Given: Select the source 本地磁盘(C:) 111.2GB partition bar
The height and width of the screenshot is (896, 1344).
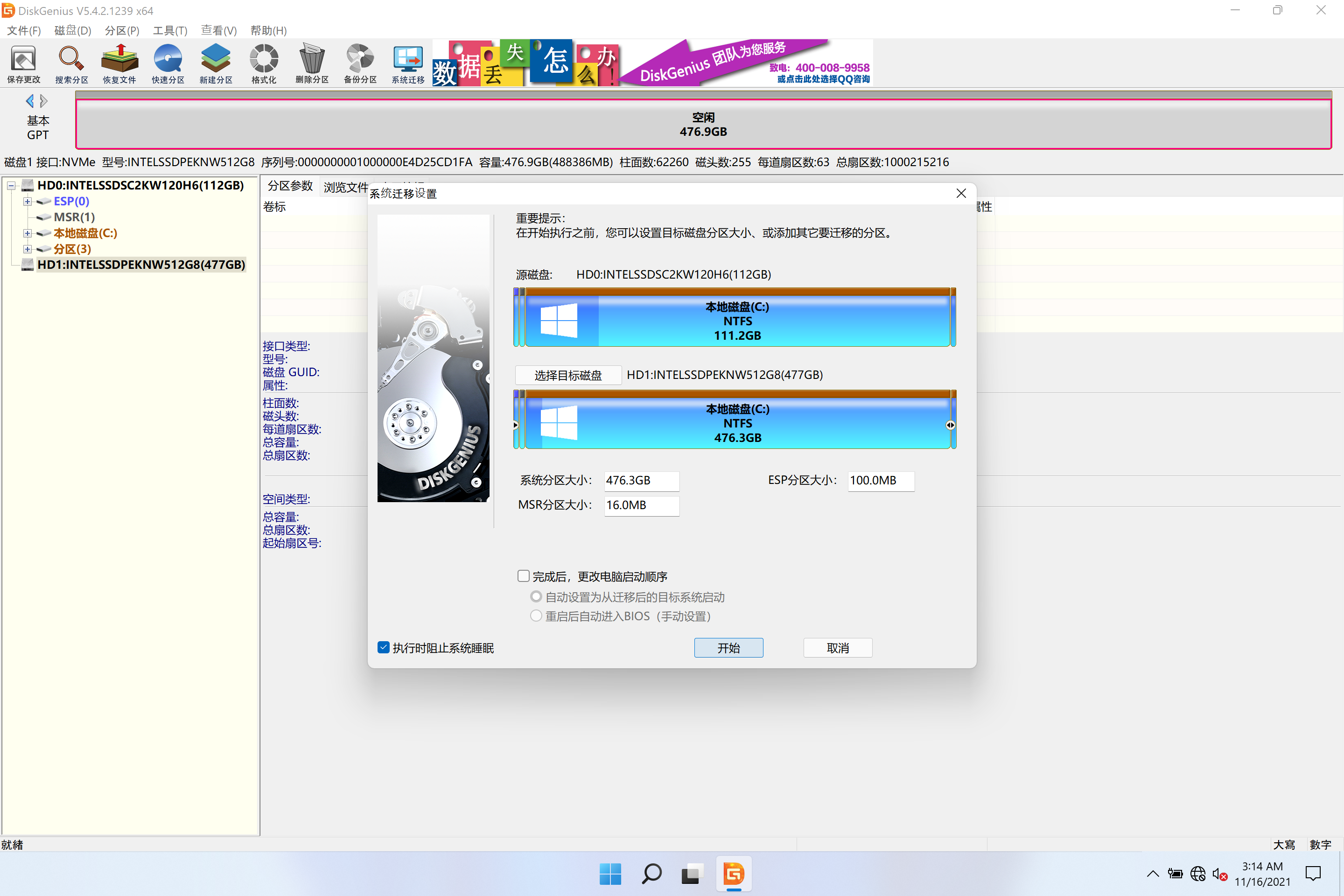Looking at the screenshot, I should point(738,318).
